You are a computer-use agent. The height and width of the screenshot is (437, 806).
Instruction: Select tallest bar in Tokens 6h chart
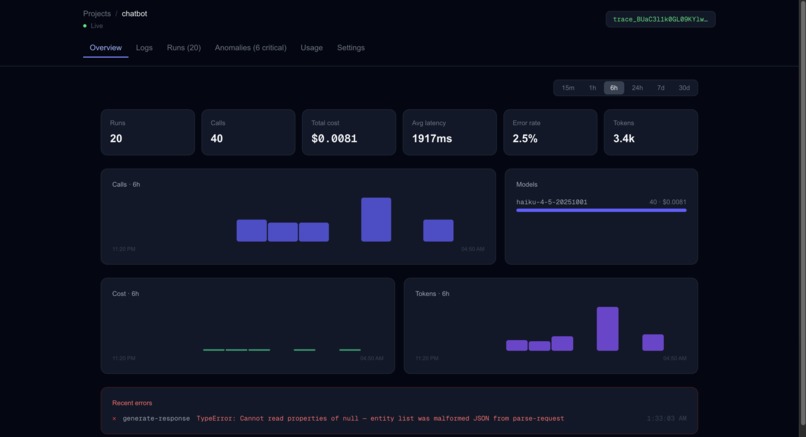point(608,329)
